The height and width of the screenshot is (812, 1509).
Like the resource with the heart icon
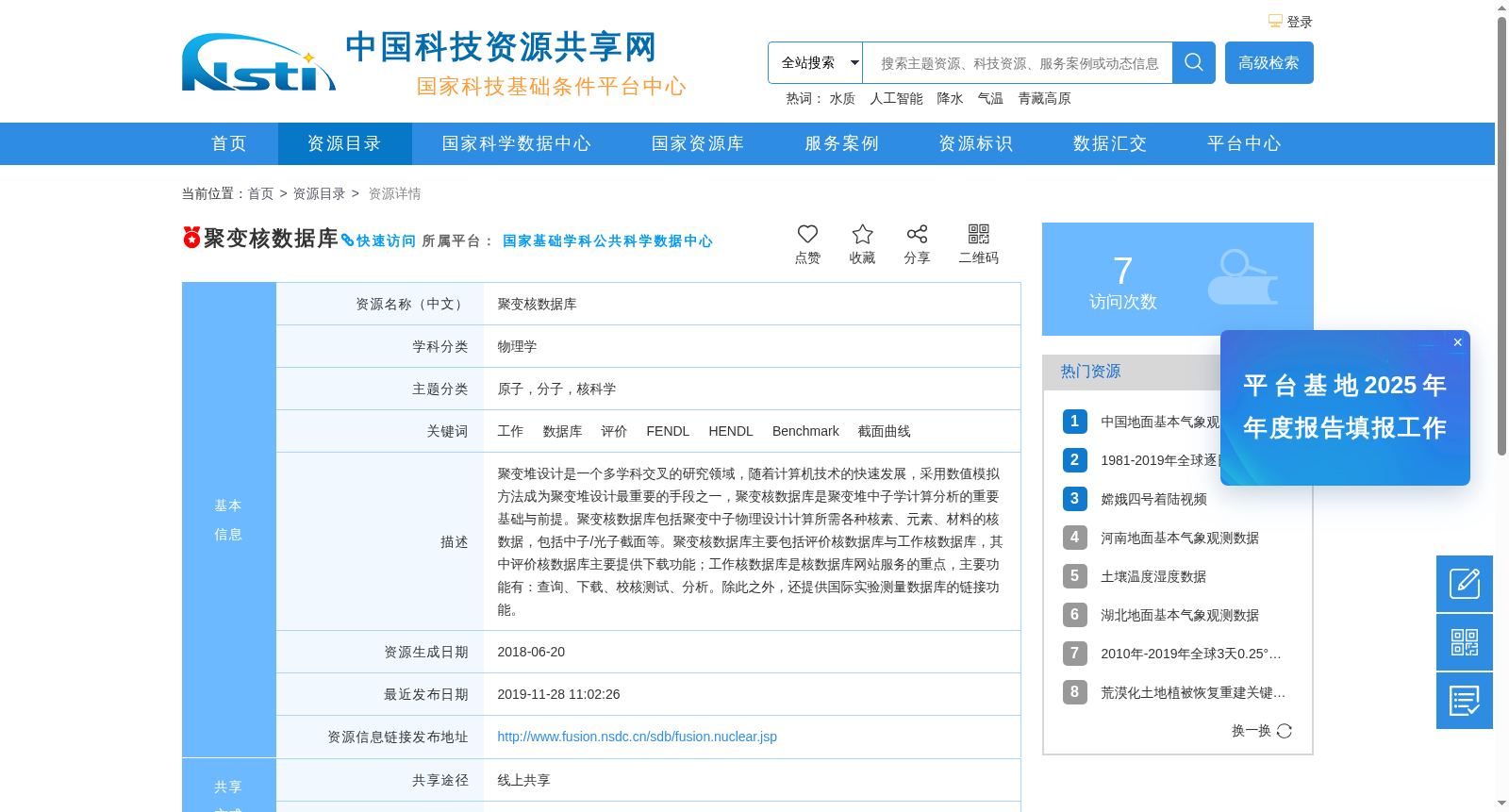tap(807, 234)
